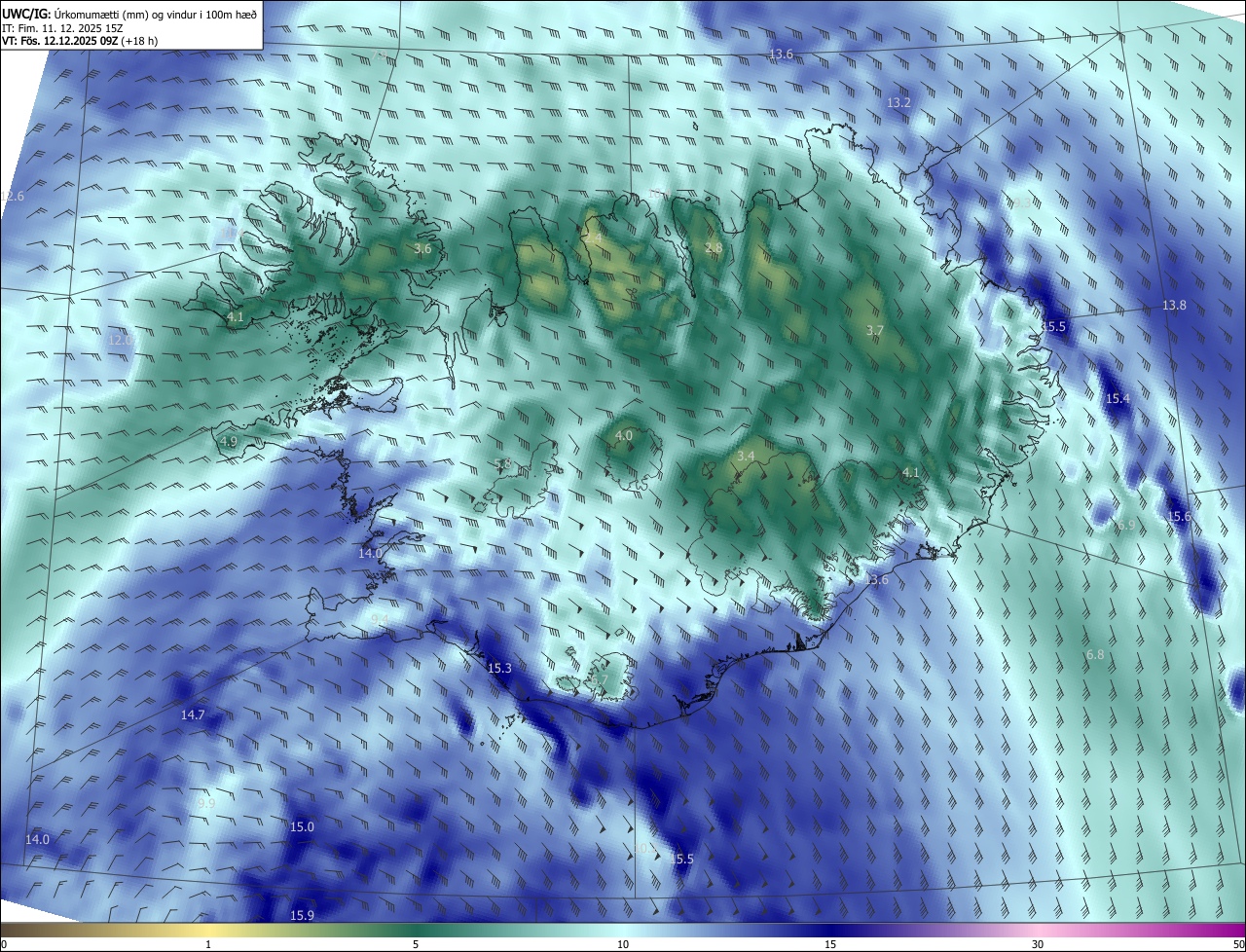Click the 2.8 value label
The height and width of the screenshot is (952, 1246).
(x=714, y=248)
